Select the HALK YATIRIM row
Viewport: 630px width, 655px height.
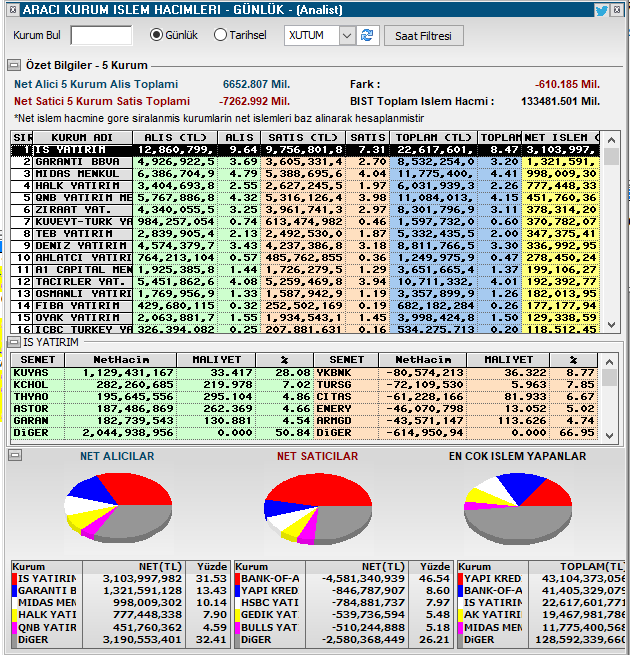[x=305, y=186]
